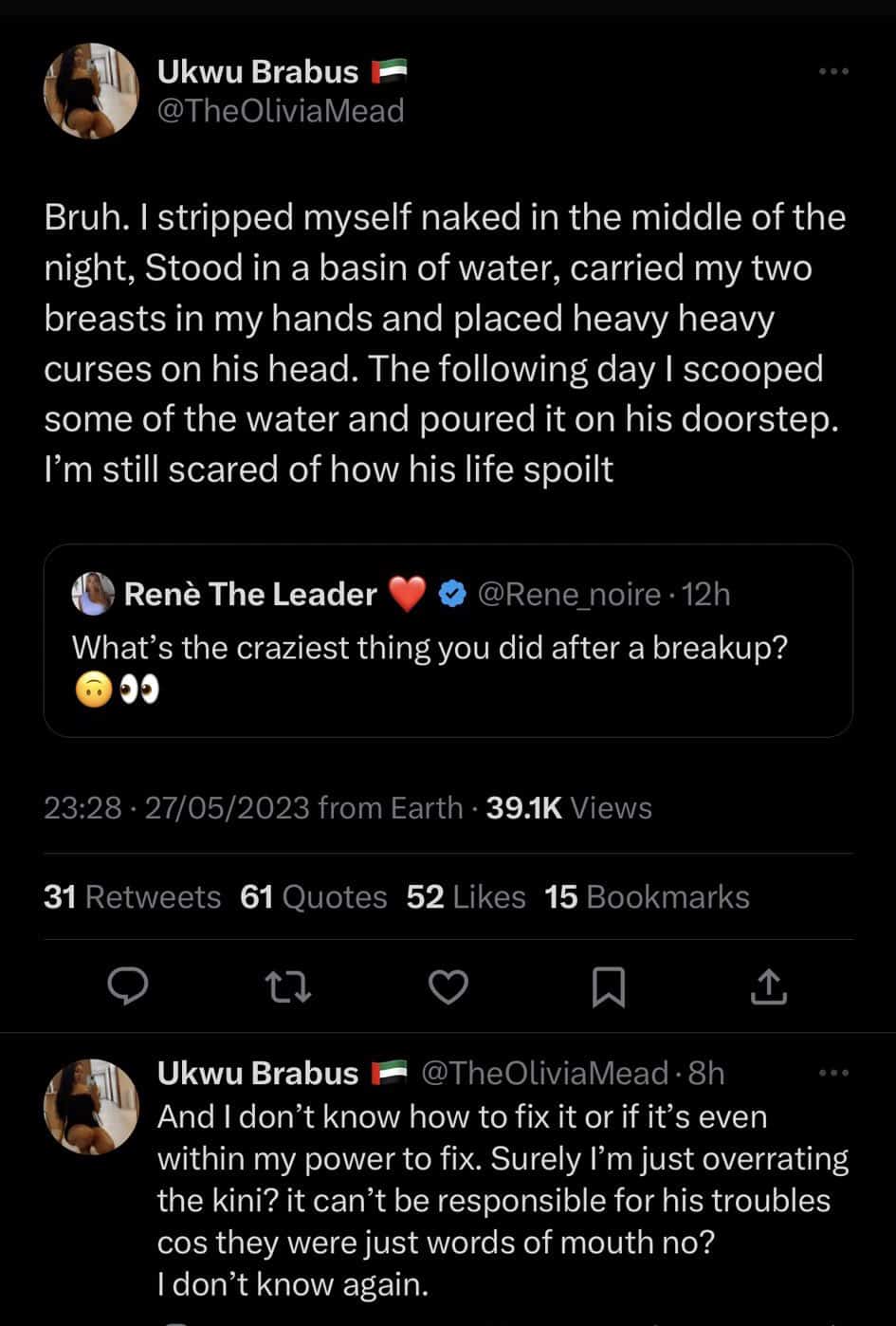Tap the 39.1K Views count
The height and width of the screenshot is (1326, 896).
(x=568, y=808)
